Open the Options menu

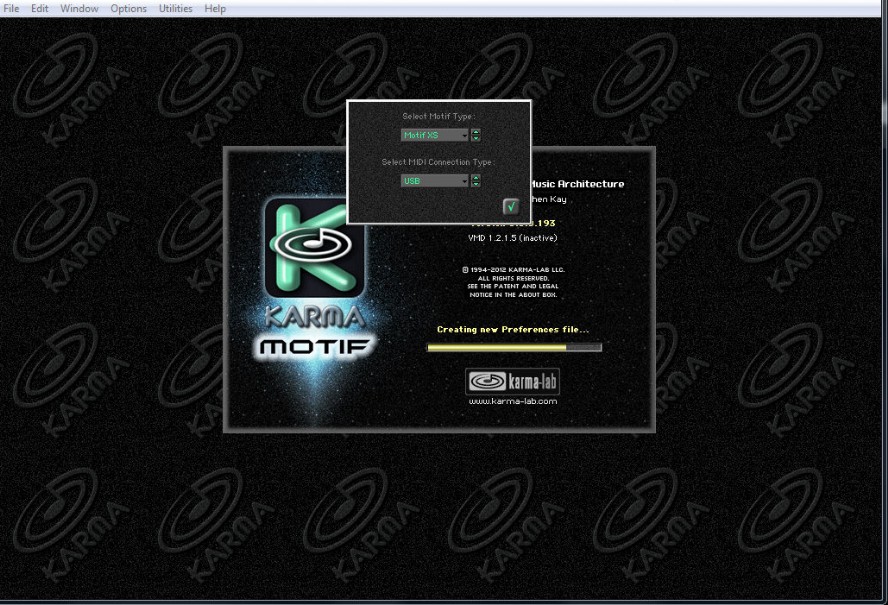click(128, 8)
